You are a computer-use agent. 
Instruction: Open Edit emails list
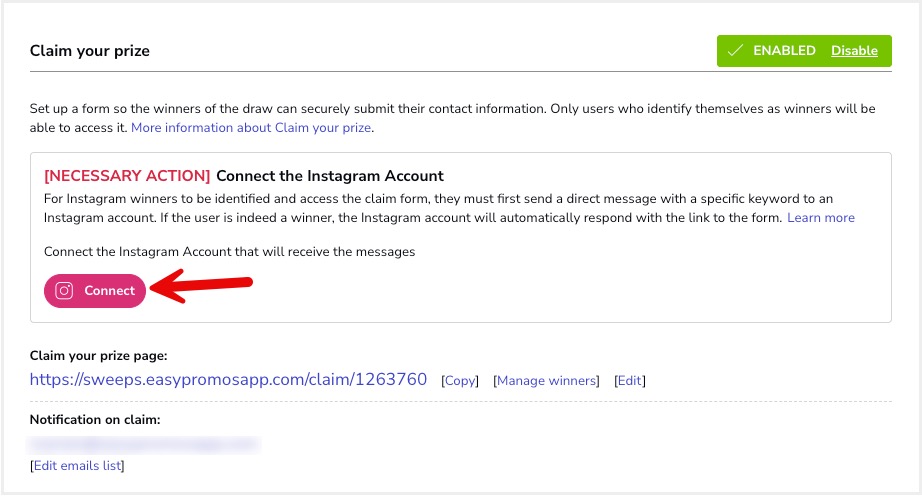78,466
